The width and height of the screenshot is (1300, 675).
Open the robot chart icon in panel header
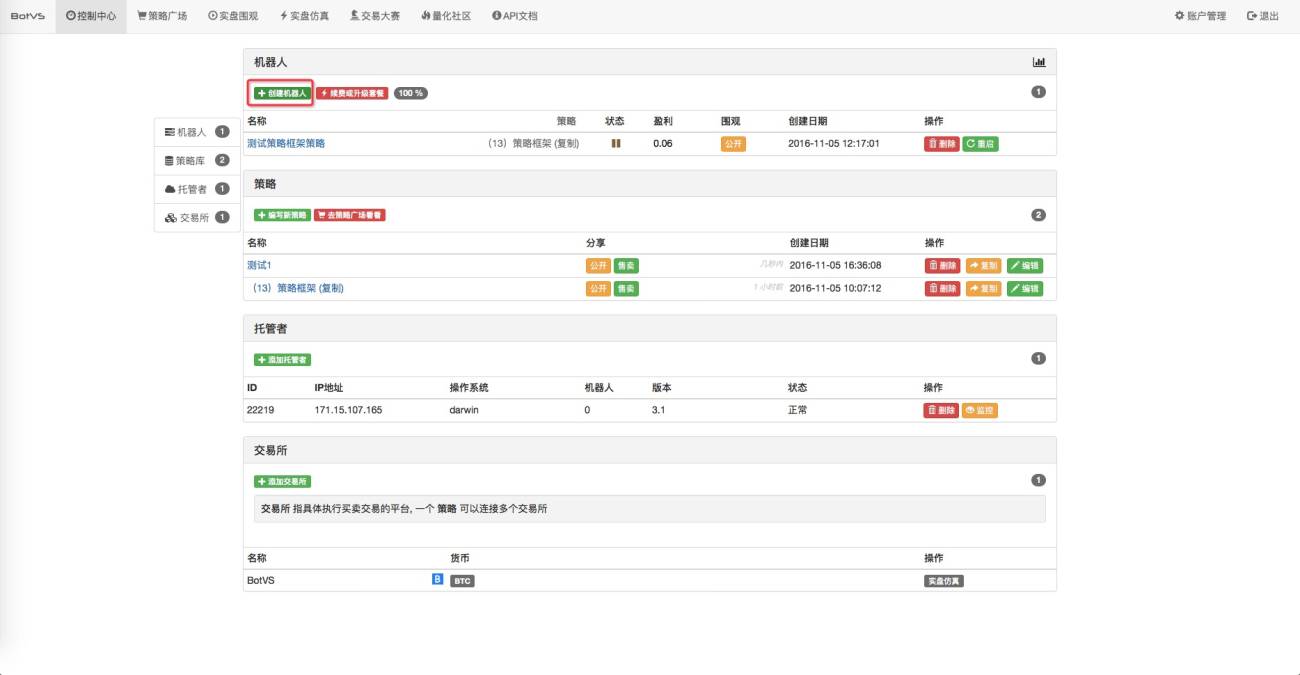[1039, 62]
